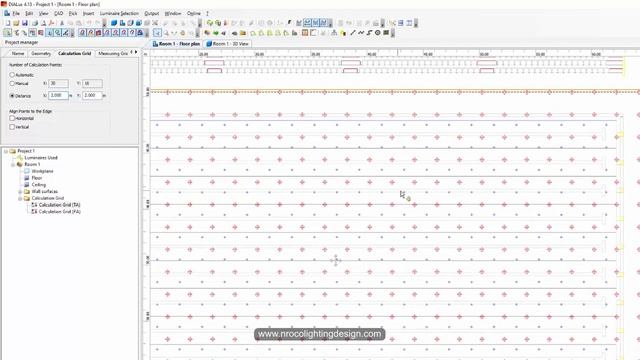Click the black rectangle grid tool icon
Screen dimensions: 640x360
pyautogui.click(x=386, y=33)
